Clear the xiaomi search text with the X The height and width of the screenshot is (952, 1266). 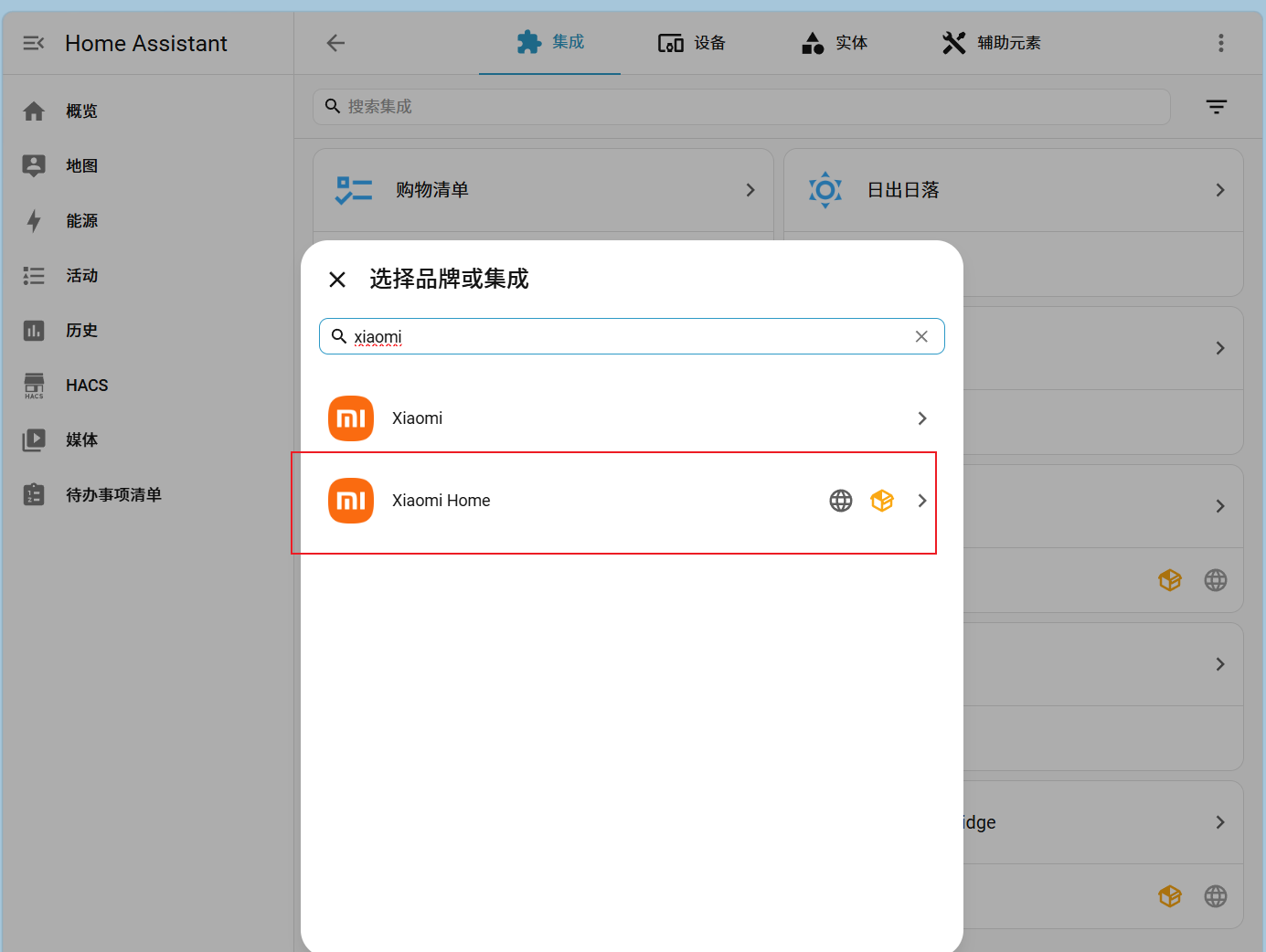coord(921,336)
